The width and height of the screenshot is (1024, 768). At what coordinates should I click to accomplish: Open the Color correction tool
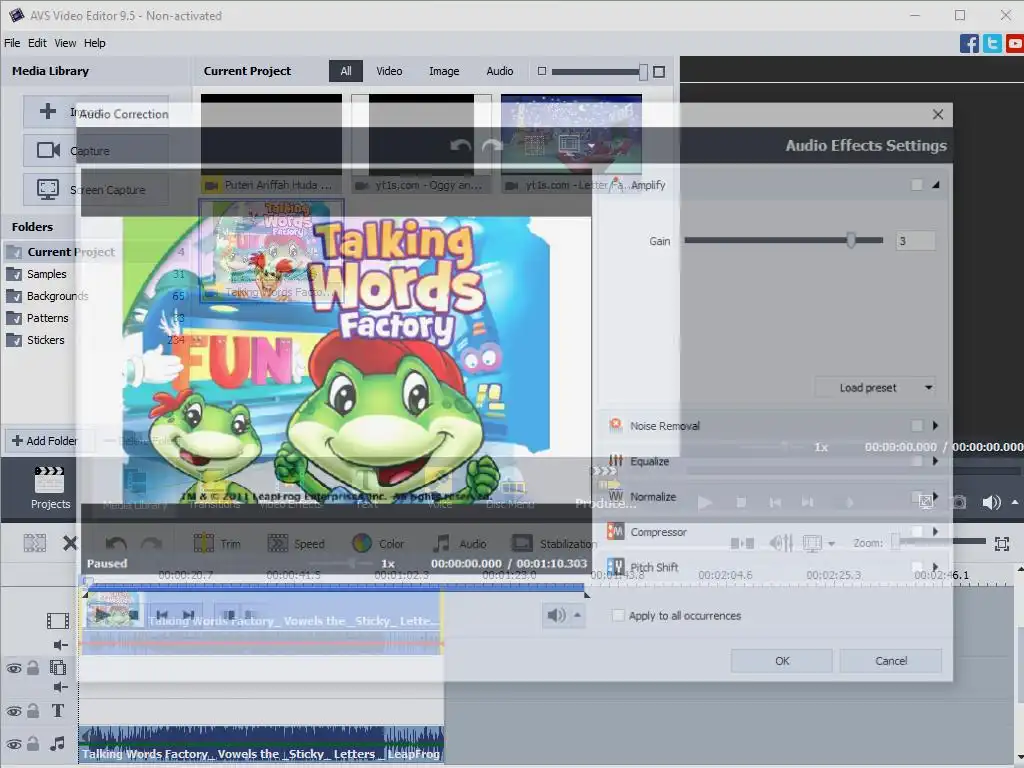pos(378,543)
